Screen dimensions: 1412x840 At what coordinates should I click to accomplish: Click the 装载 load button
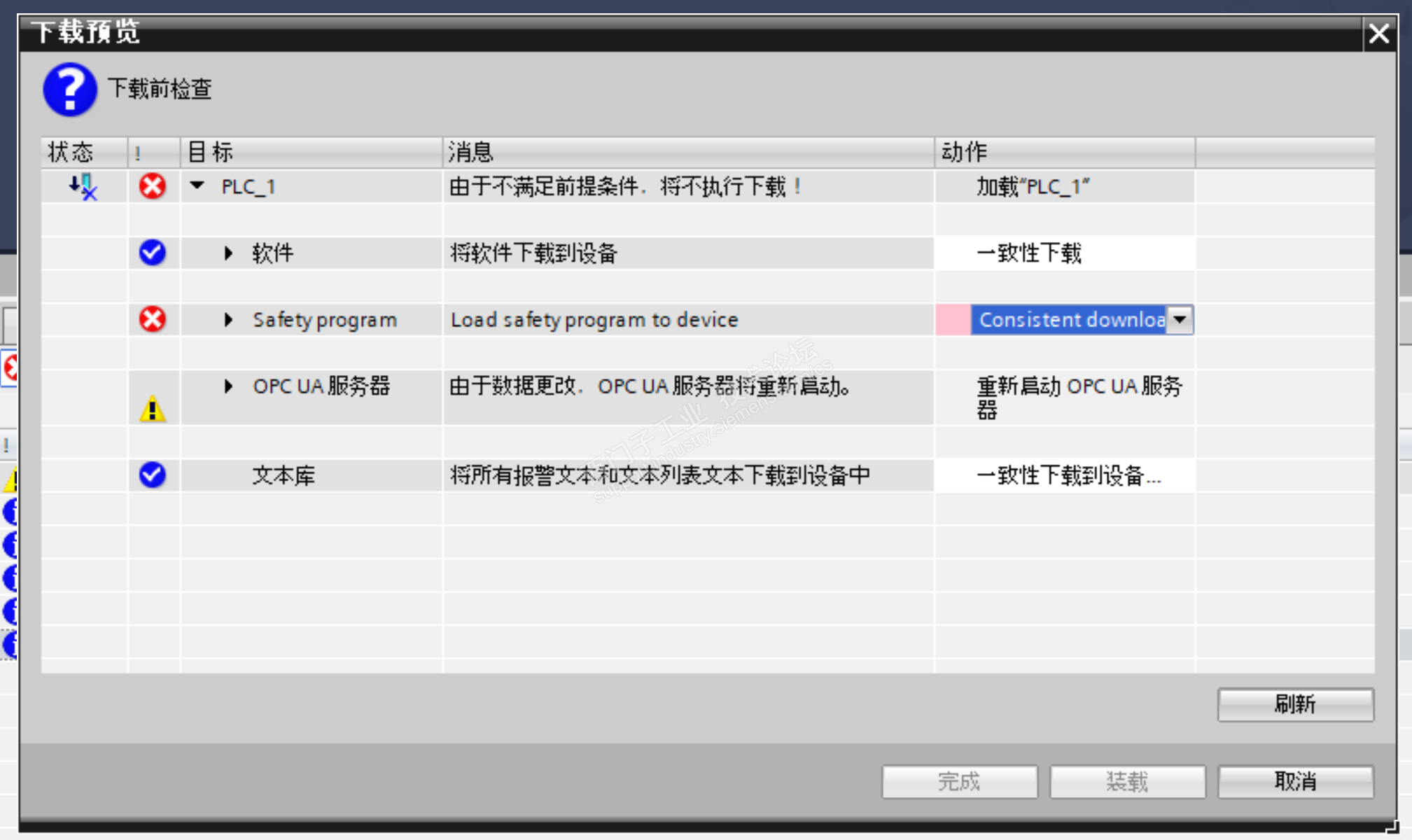coord(1127,781)
